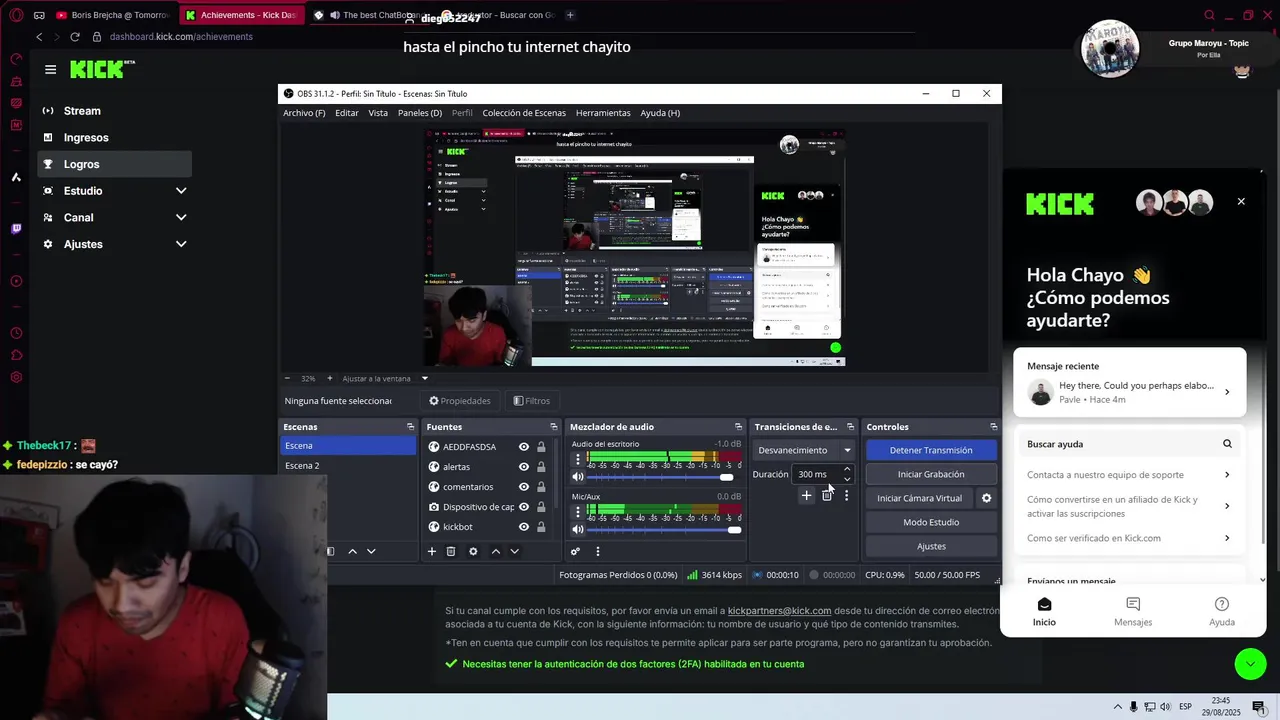Mute the Audio del escritorio speaker

(x=577, y=477)
